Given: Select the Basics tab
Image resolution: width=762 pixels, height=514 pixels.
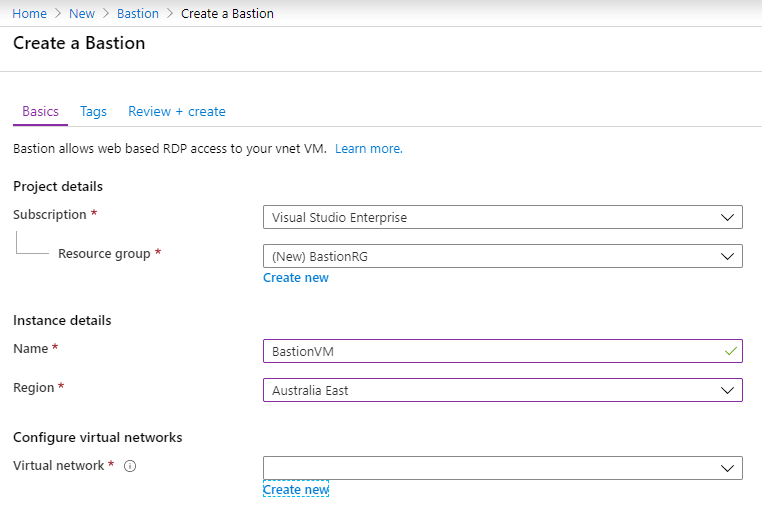Looking at the screenshot, I should (40, 112).
